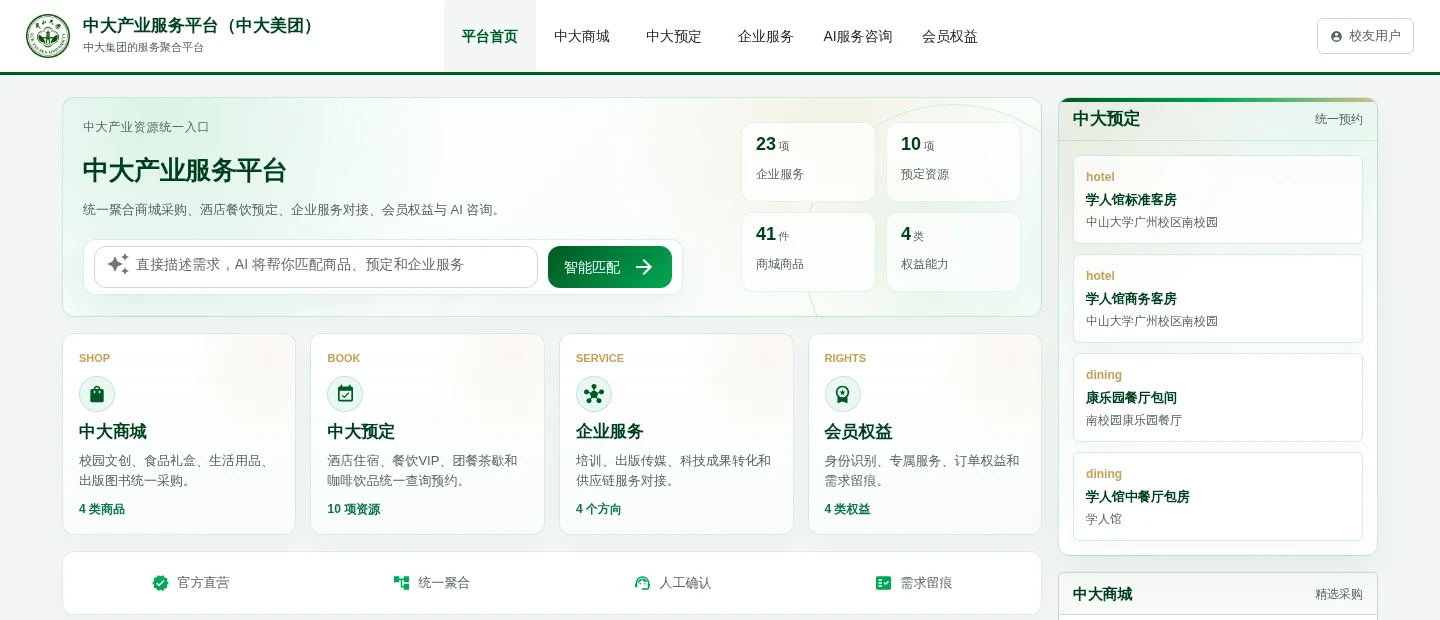Image resolution: width=1440 pixels, height=620 pixels.
Task: Click the badge icon in 会员权益 card
Action: point(843,394)
